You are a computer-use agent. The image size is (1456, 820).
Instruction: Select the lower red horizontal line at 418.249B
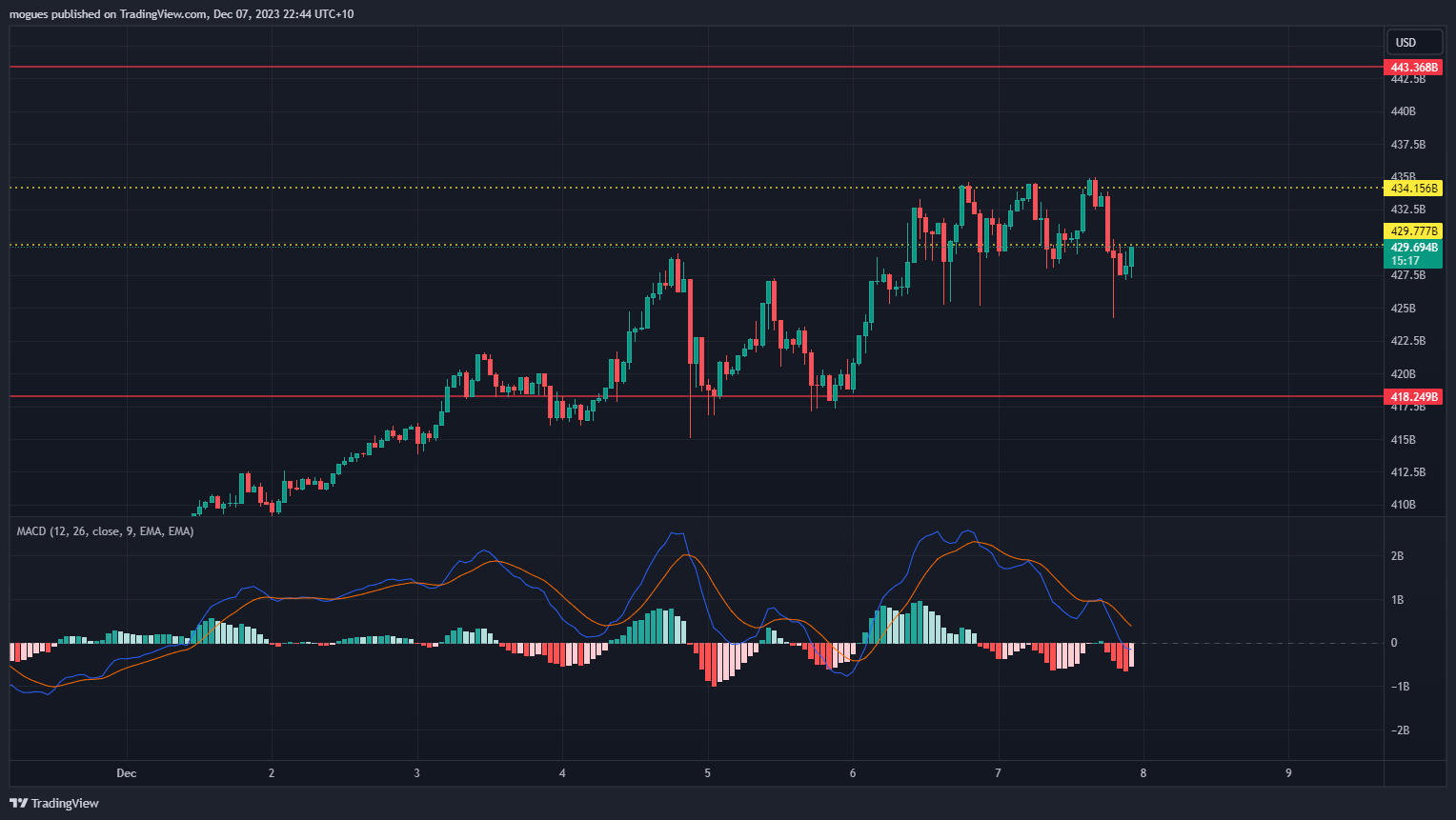click(696, 396)
